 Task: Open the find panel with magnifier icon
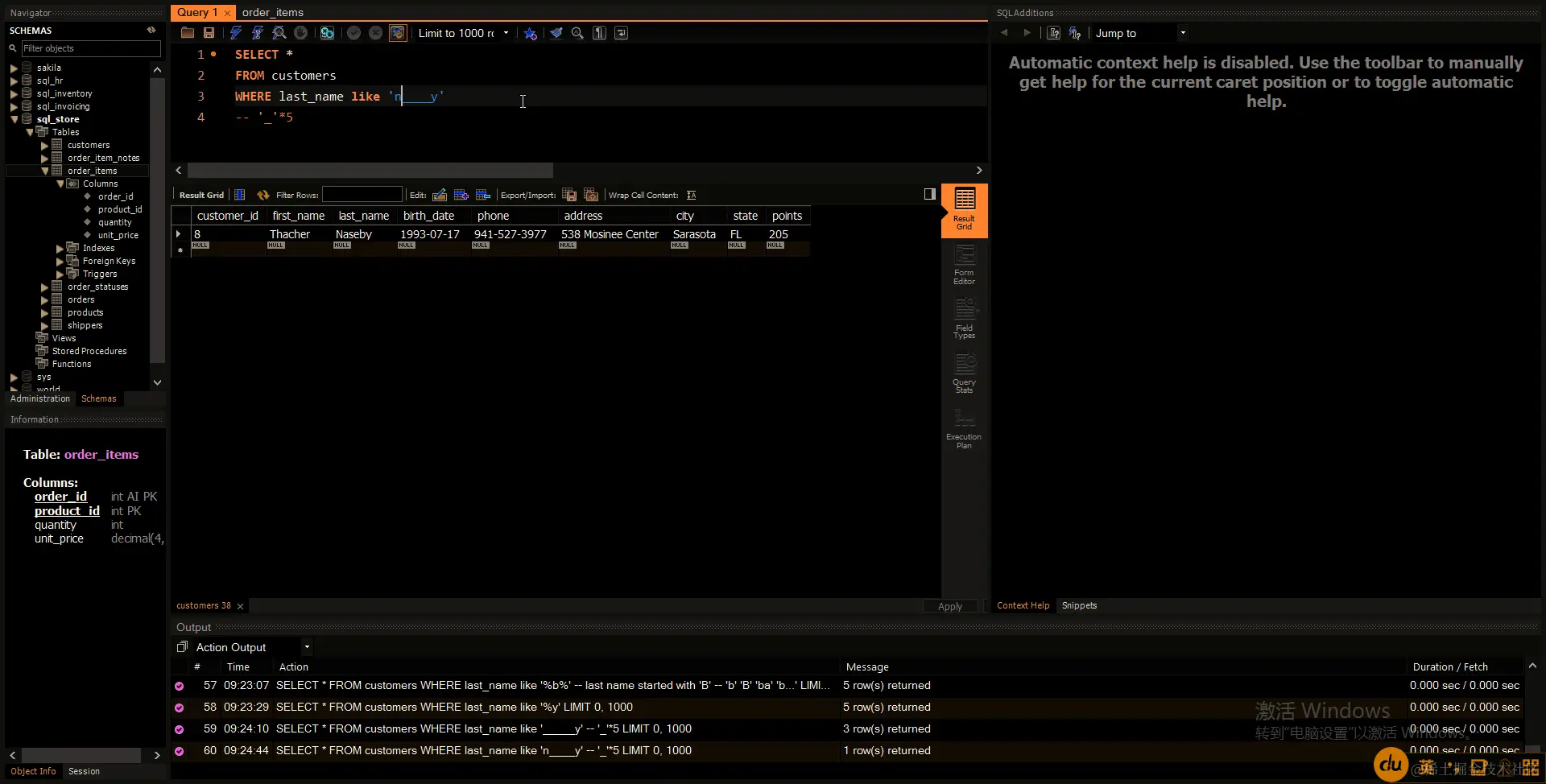point(577,33)
